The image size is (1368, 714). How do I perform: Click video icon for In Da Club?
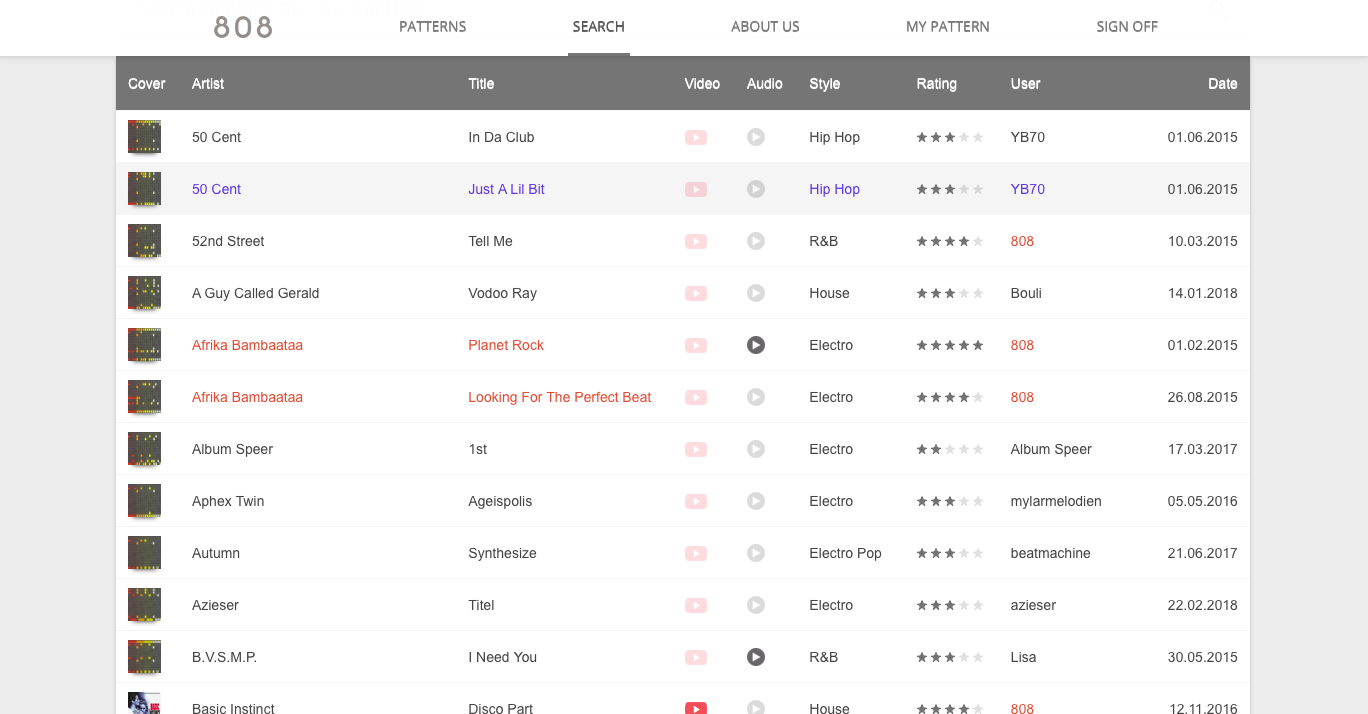point(696,137)
